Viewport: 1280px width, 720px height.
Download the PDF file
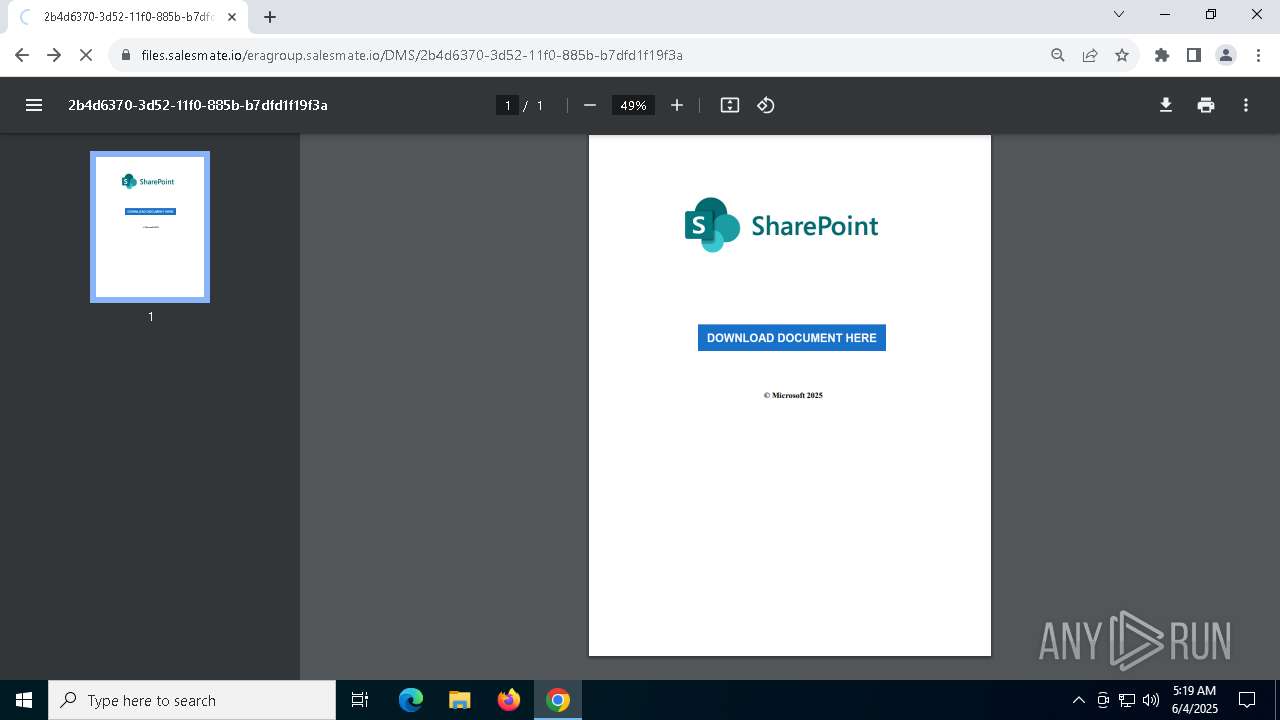(1166, 105)
